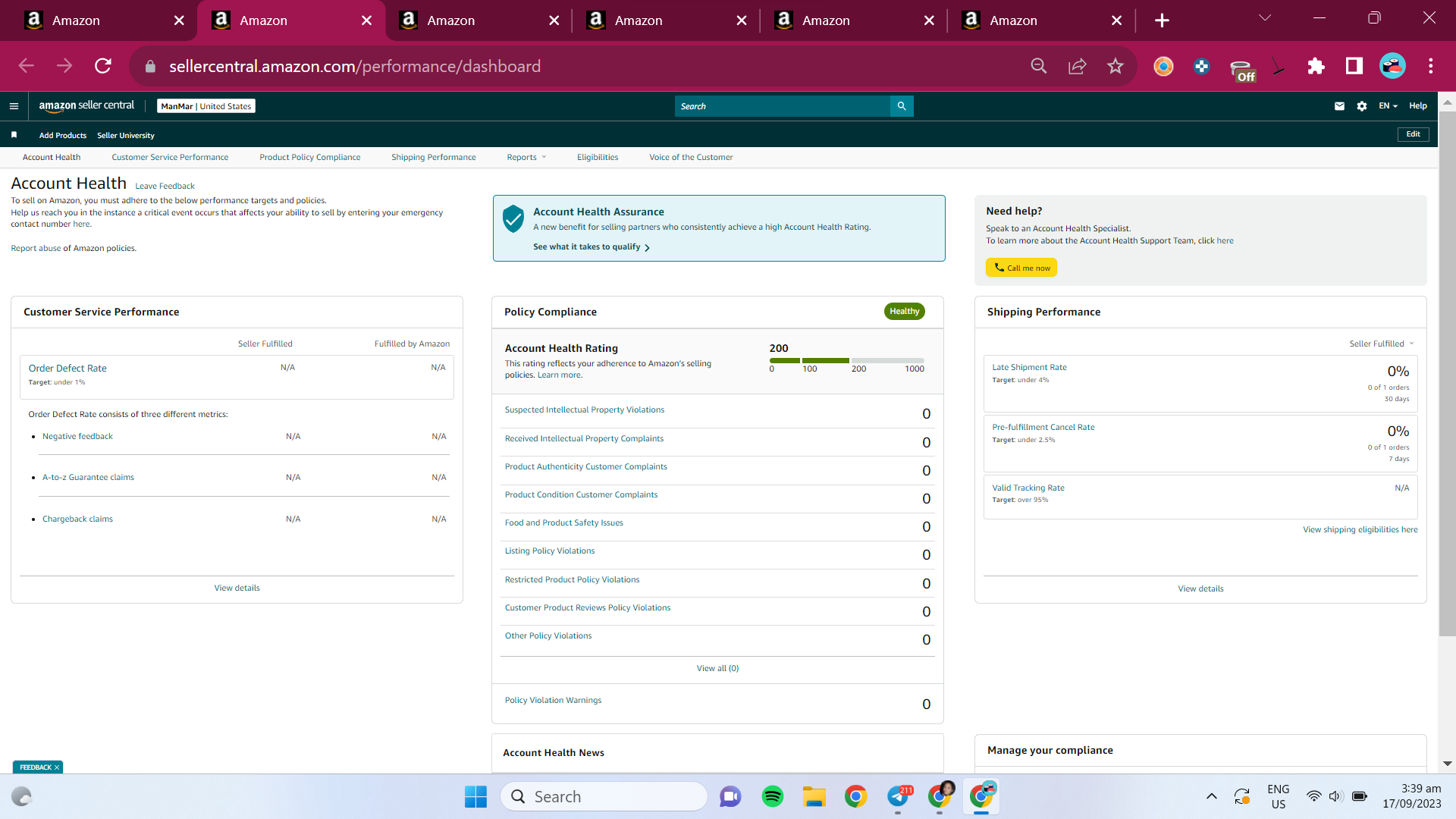The width and height of the screenshot is (1456, 819).
Task: Open the Account Health tab
Action: point(52,158)
